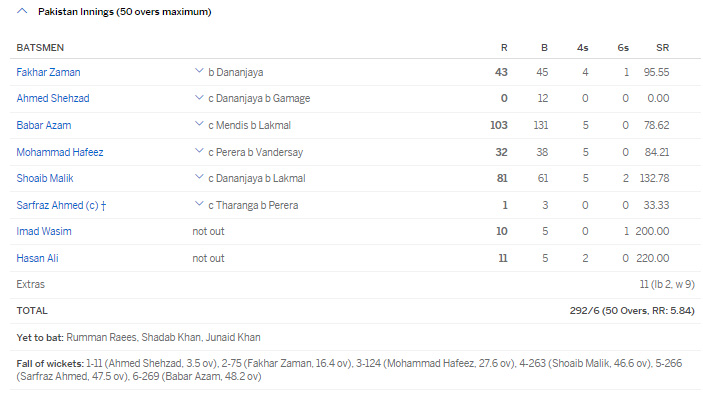This screenshot has height=394, width=703.
Task: Open Hasan Ali player profile
Action: (38, 258)
